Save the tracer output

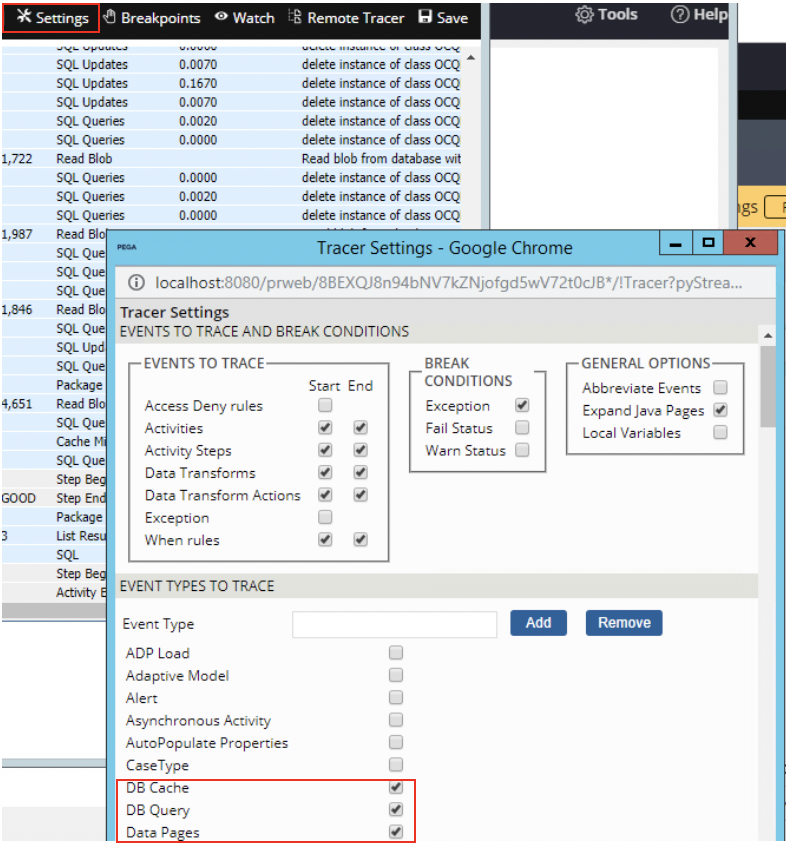(443, 18)
